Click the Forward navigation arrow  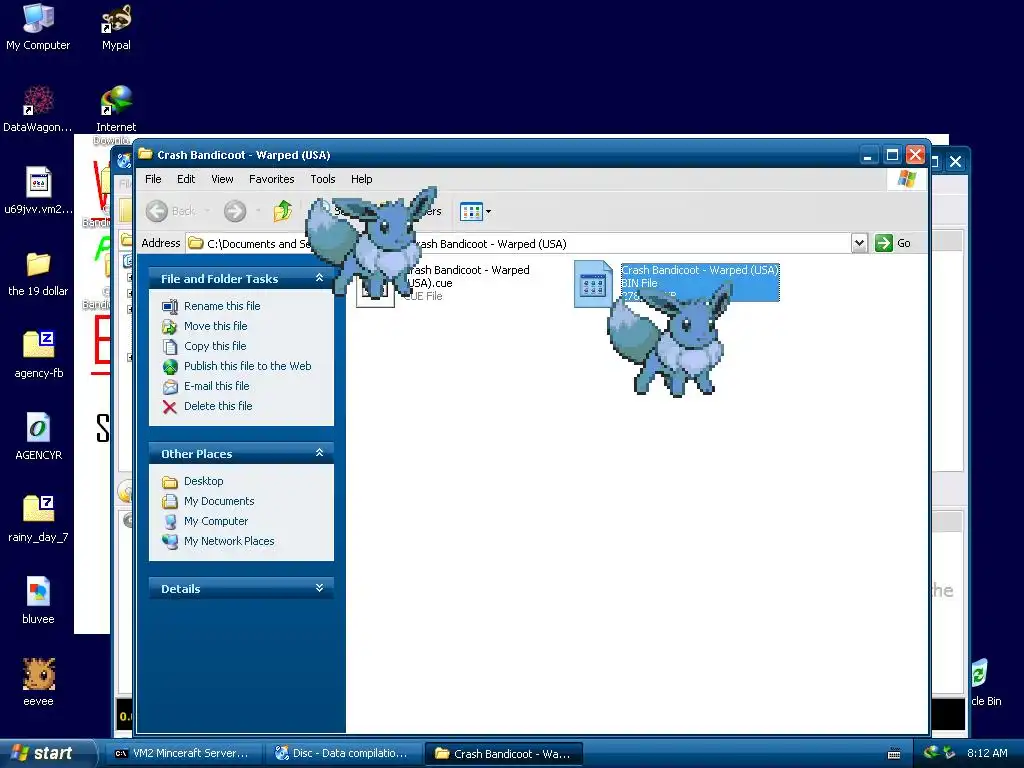pos(235,211)
